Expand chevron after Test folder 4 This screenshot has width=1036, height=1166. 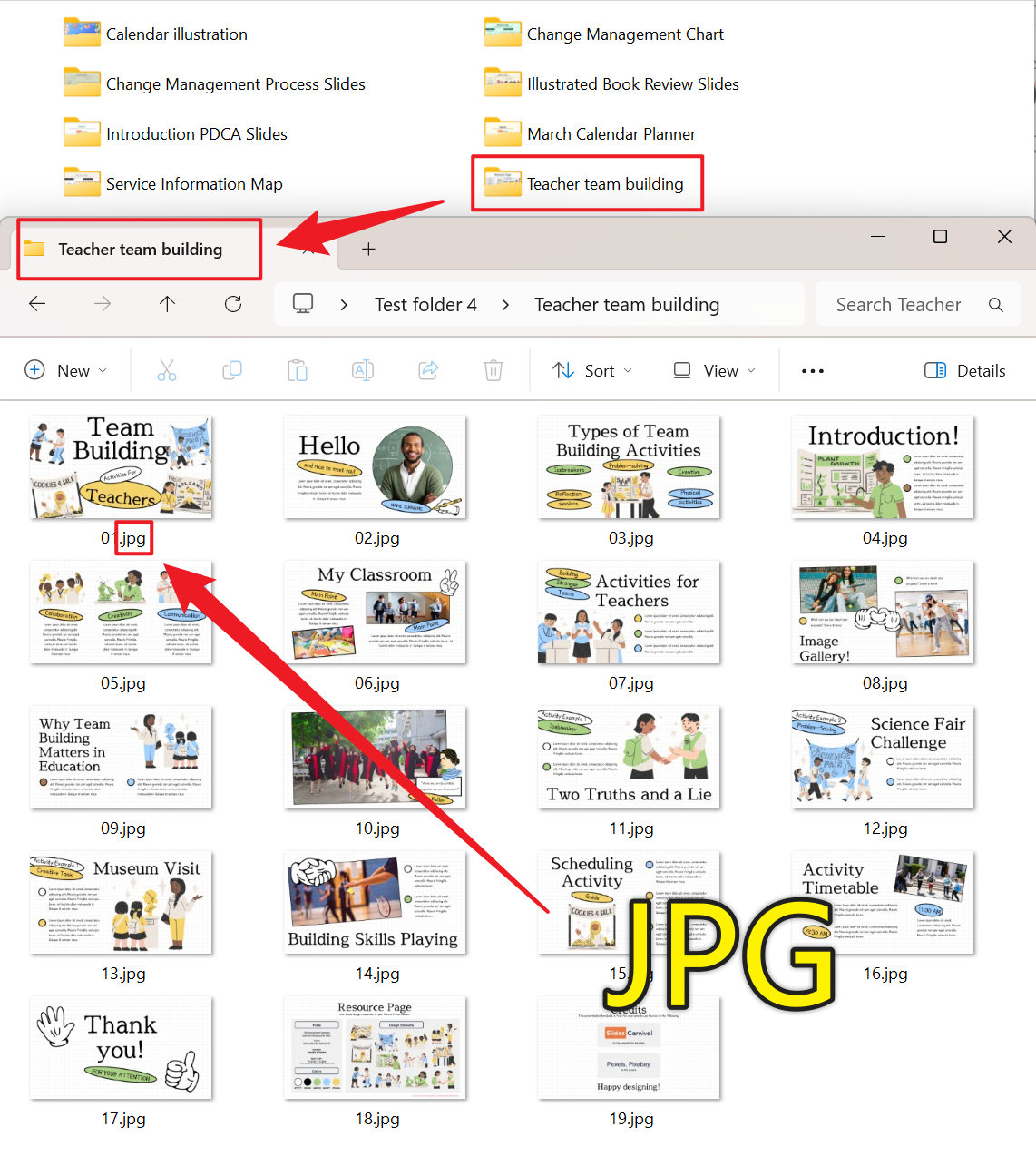(x=505, y=305)
